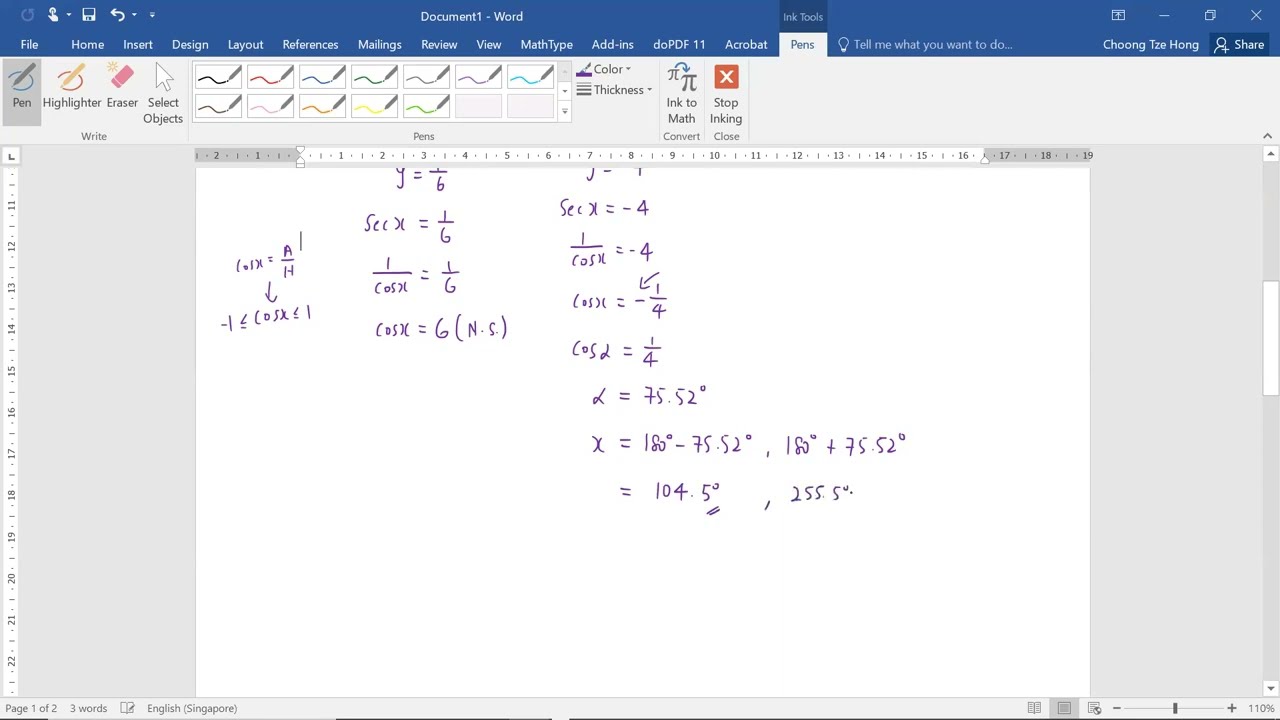
Task: Click Page 1 of 2 in status bar
Action: [x=31, y=708]
